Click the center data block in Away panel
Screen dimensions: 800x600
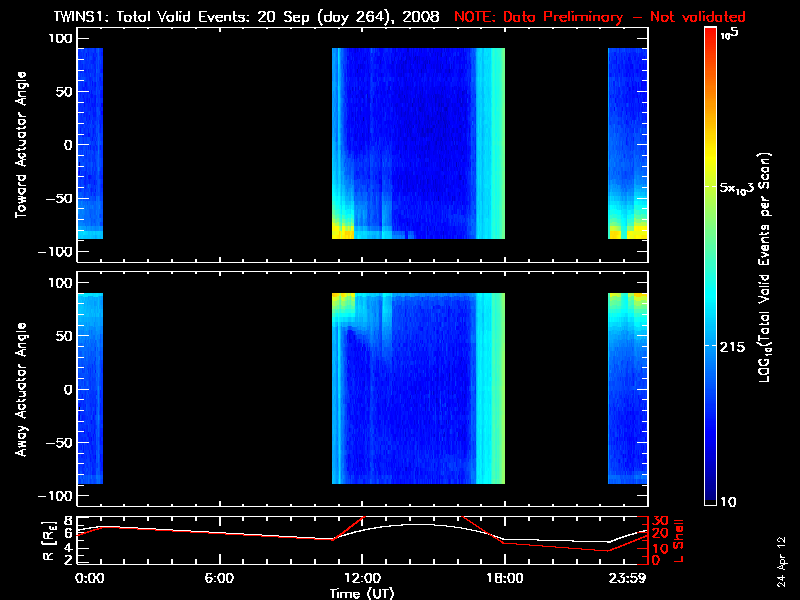(418, 388)
